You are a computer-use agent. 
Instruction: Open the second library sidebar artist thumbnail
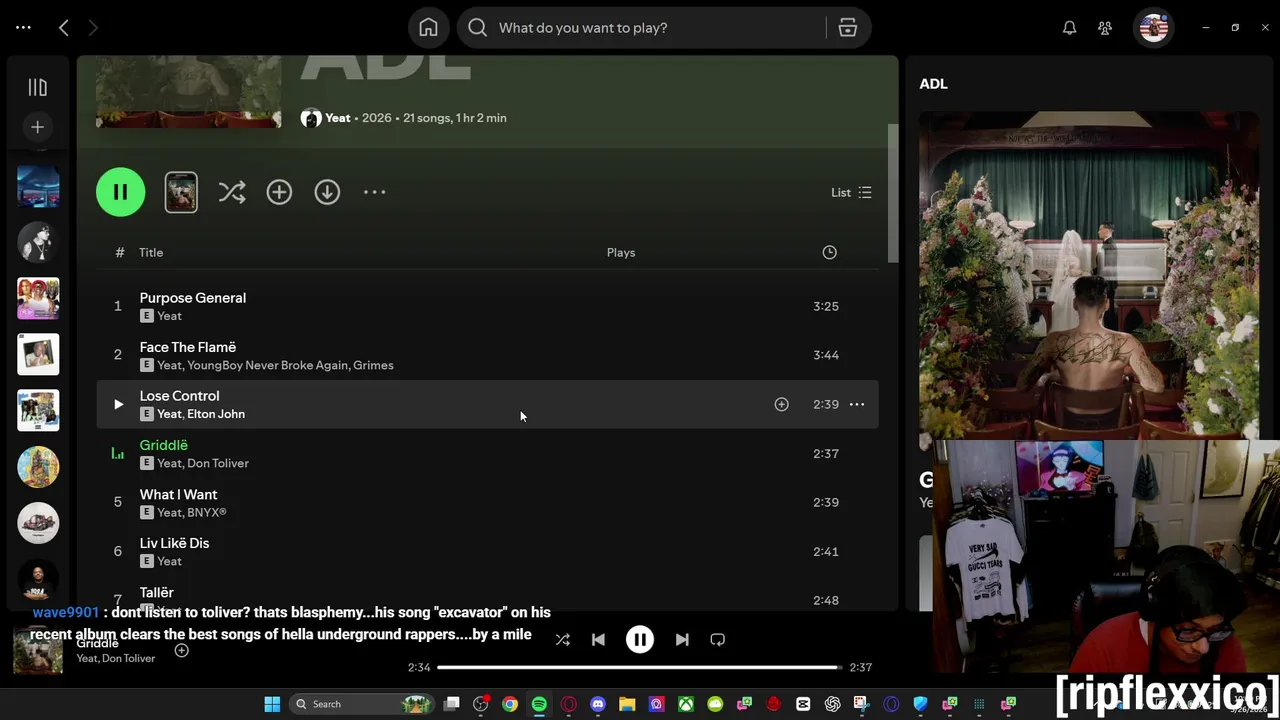point(38,242)
